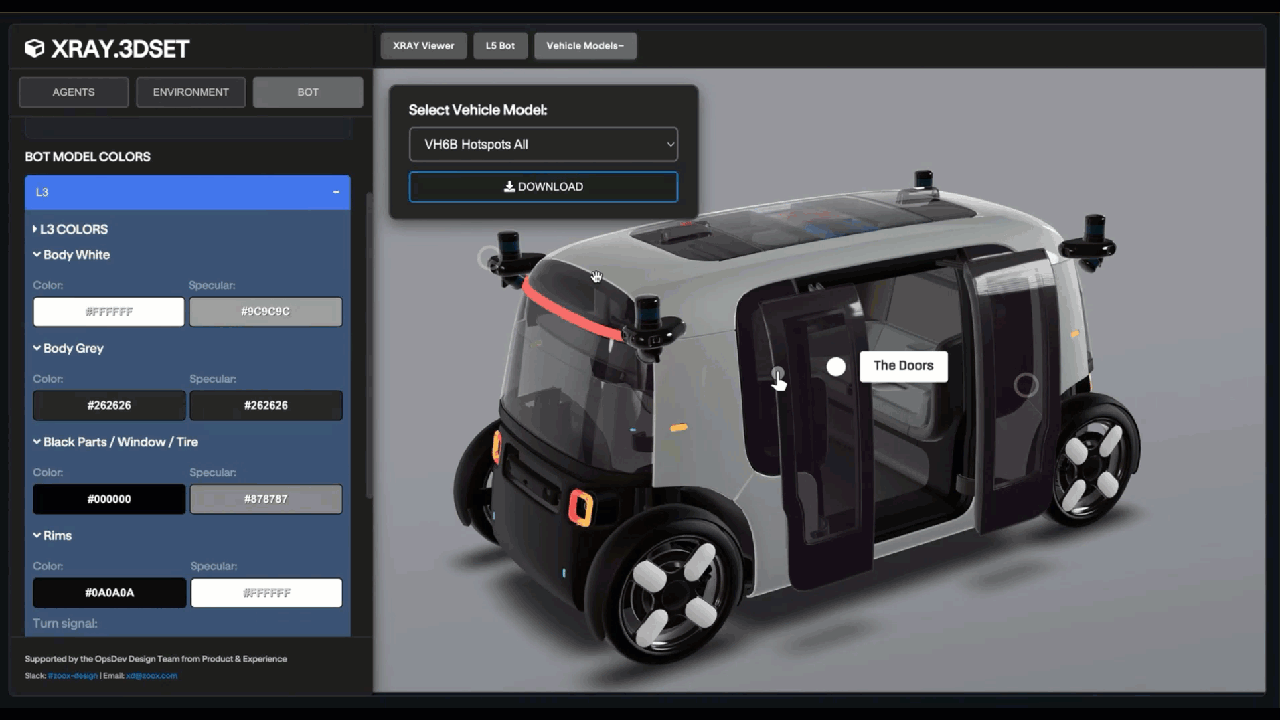Viewport: 1280px width, 720px height.
Task: Open the #zoox-design Slack link
Action: coord(73,676)
